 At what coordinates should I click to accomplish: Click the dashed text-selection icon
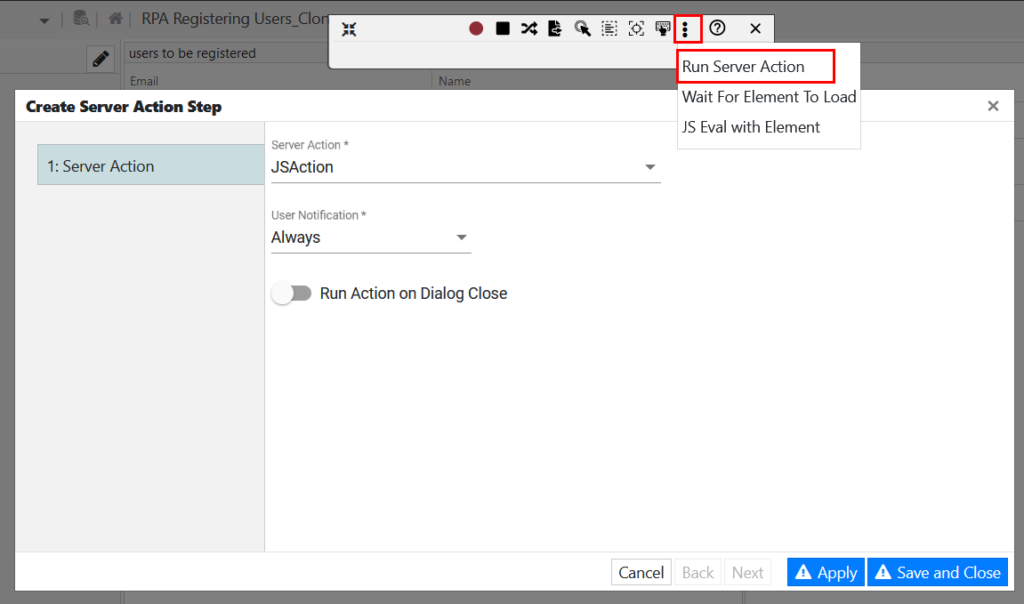point(609,29)
